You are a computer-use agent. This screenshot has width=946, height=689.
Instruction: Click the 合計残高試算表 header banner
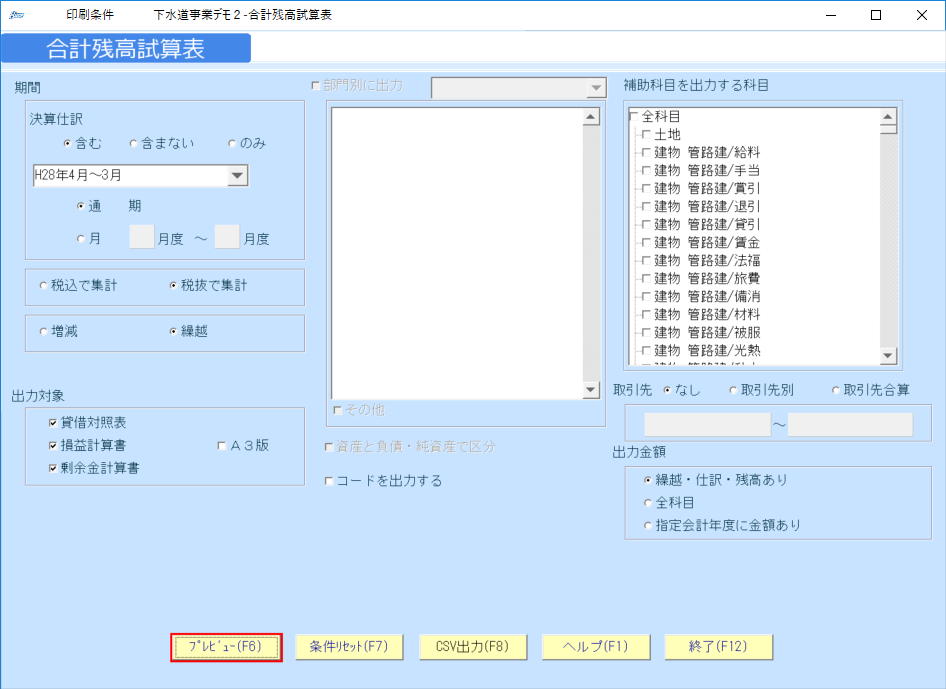[x=126, y=47]
